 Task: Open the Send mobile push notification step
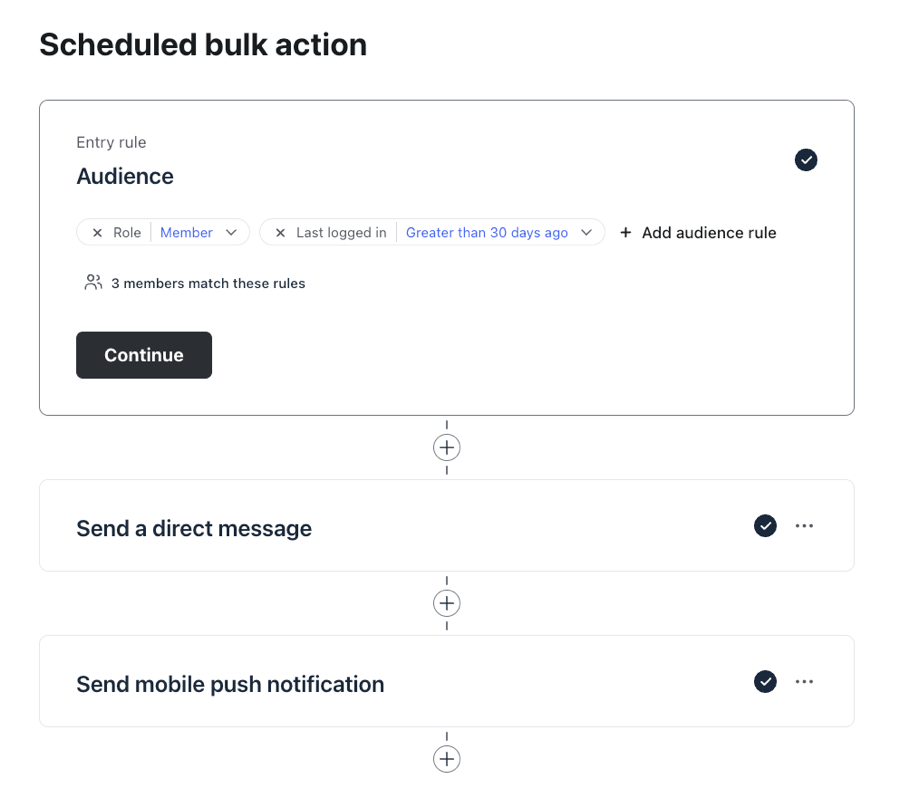[x=230, y=684]
